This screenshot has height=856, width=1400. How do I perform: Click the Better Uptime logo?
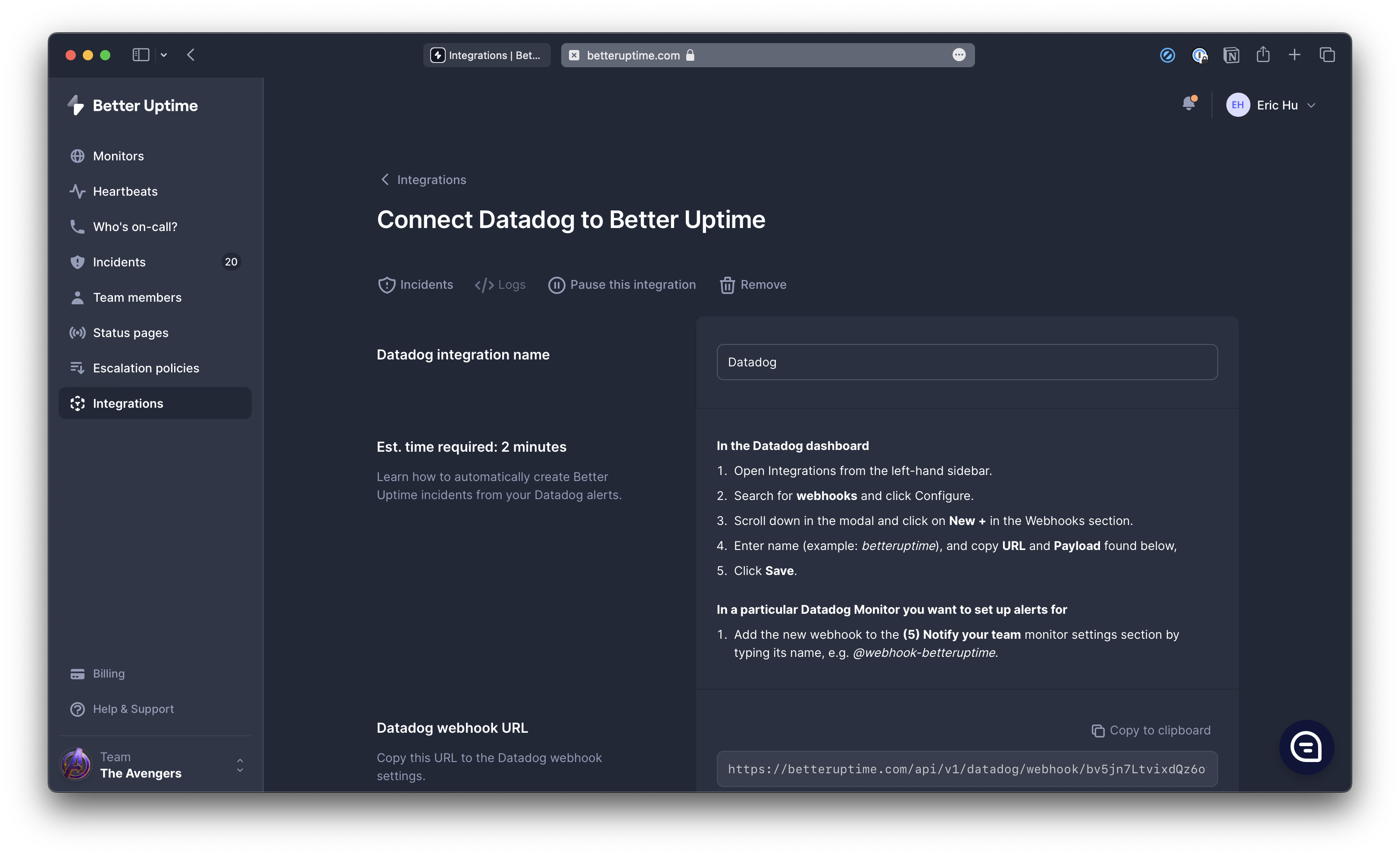(132, 106)
